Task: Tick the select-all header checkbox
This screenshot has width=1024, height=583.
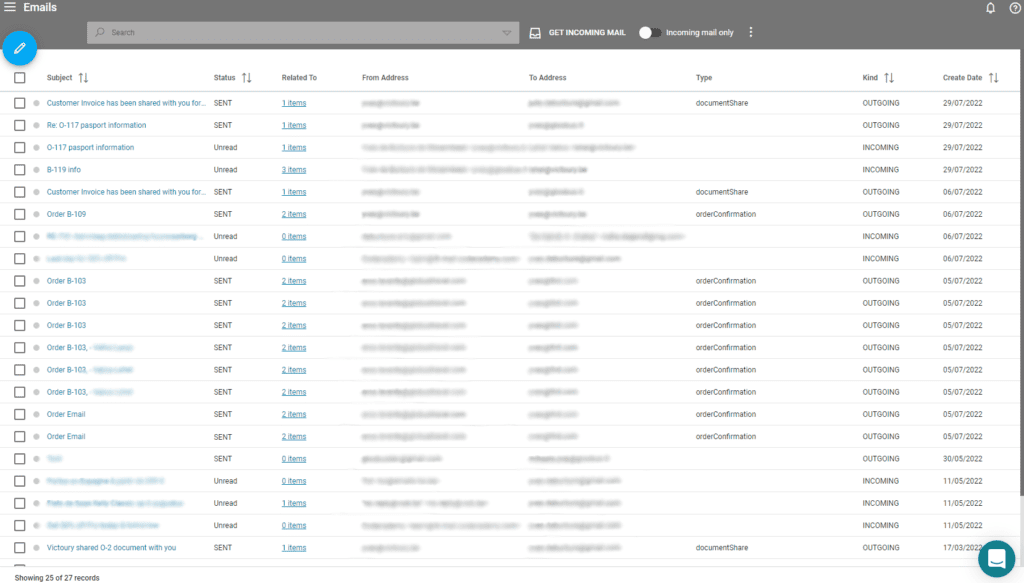Action: 20,78
